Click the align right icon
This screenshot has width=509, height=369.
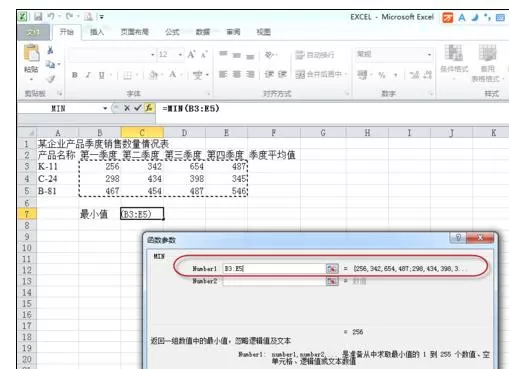tap(250, 74)
